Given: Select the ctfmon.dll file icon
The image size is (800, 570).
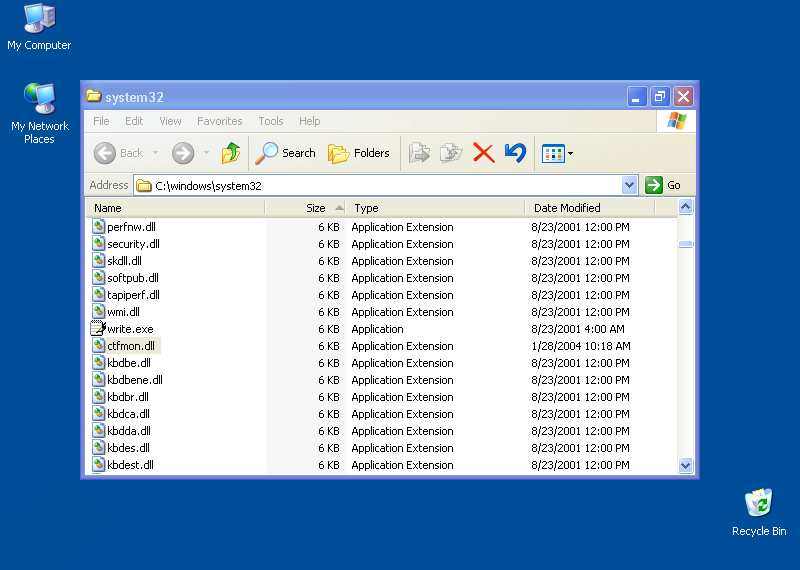Looking at the screenshot, I should 98,345.
